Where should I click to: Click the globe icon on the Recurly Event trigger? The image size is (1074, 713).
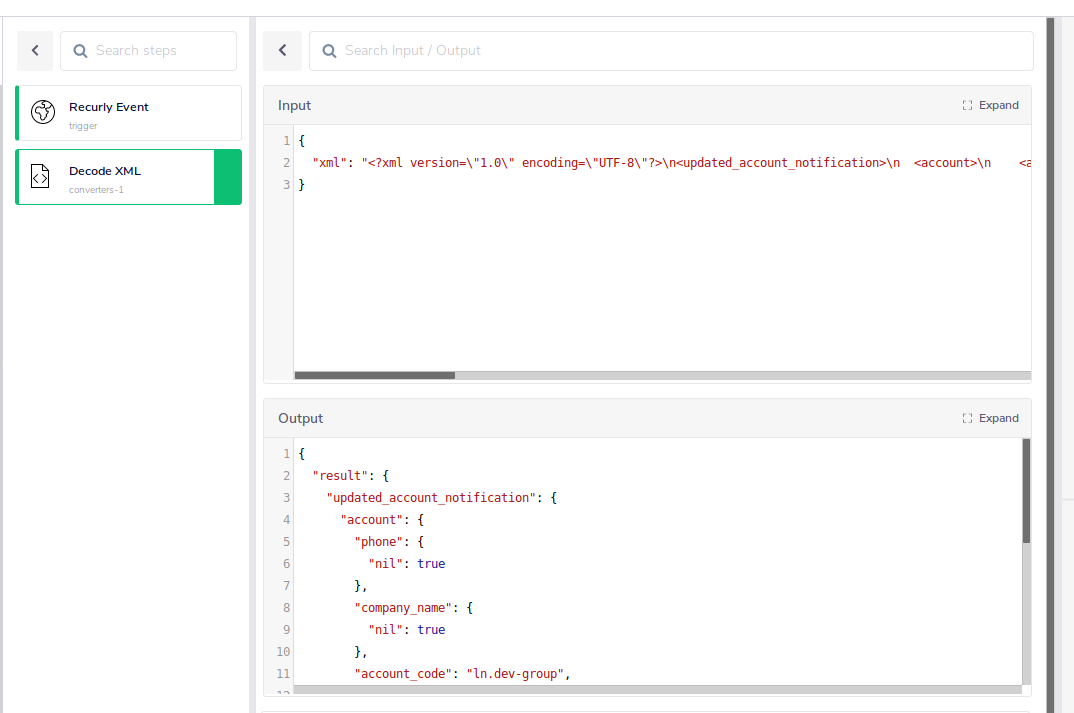43,112
